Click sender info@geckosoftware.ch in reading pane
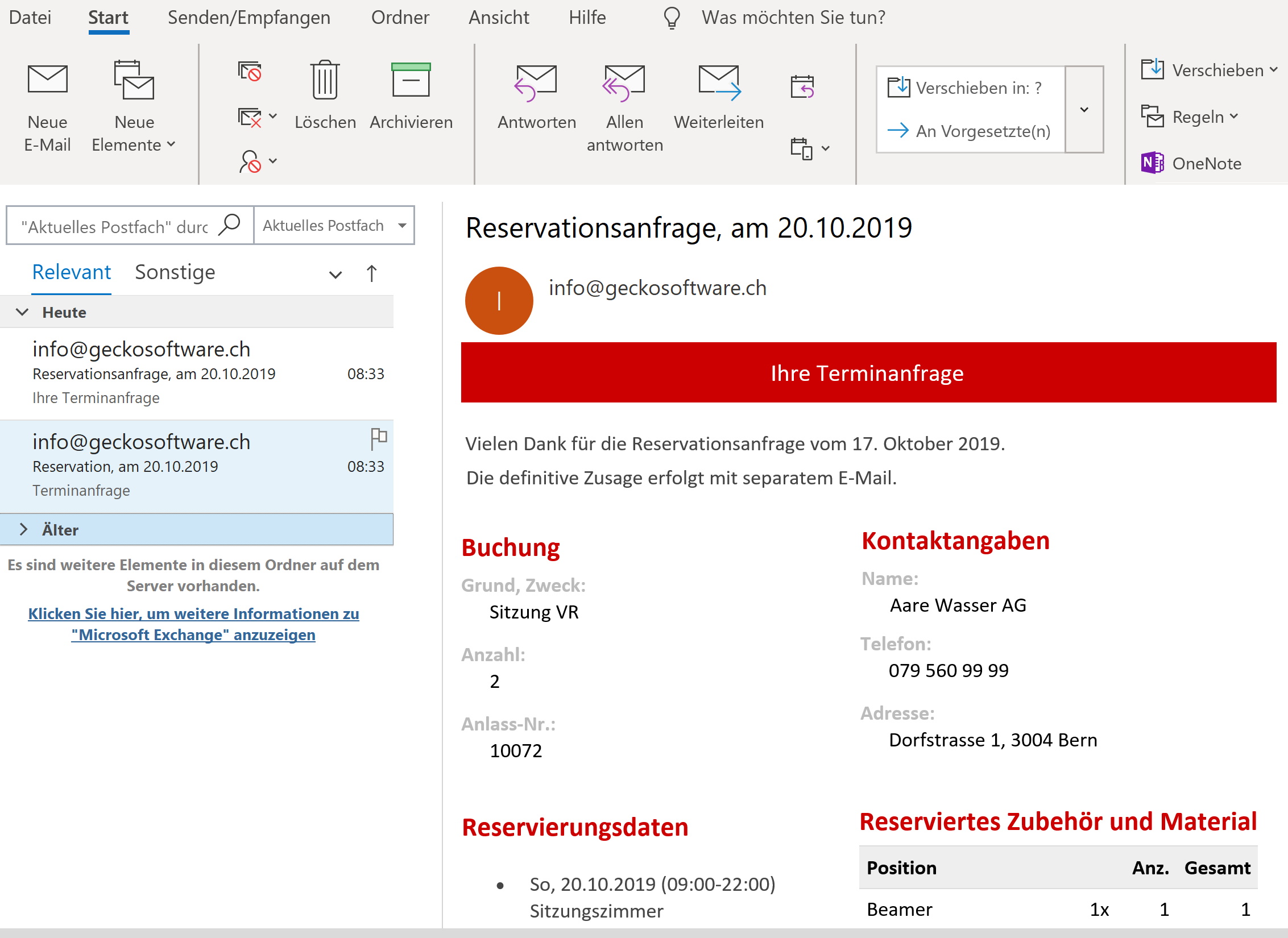This screenshot has height=938, width=1288. [x=657, y=288]
